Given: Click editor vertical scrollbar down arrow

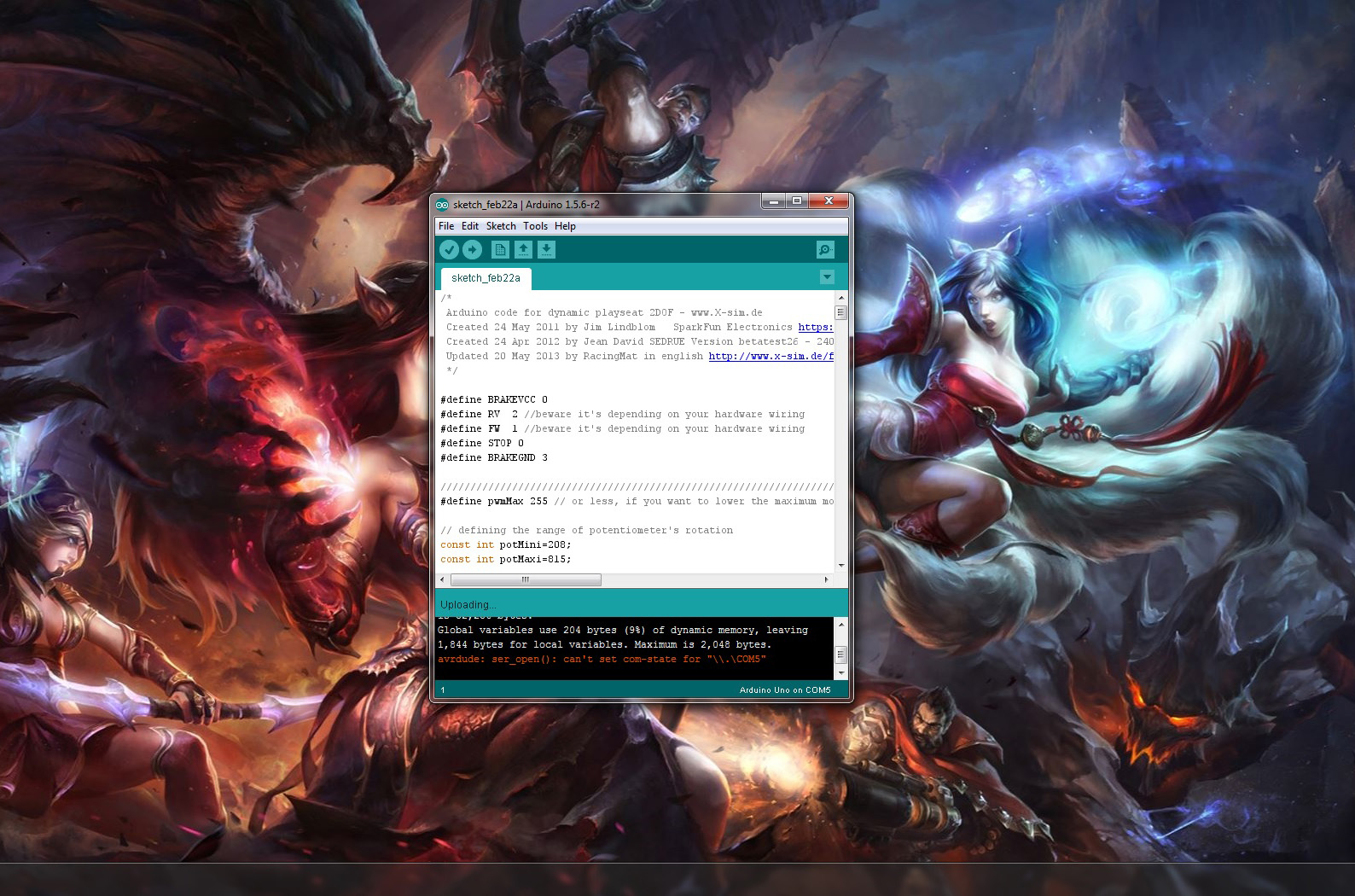Looking at the screenshot, I should 840,565.
